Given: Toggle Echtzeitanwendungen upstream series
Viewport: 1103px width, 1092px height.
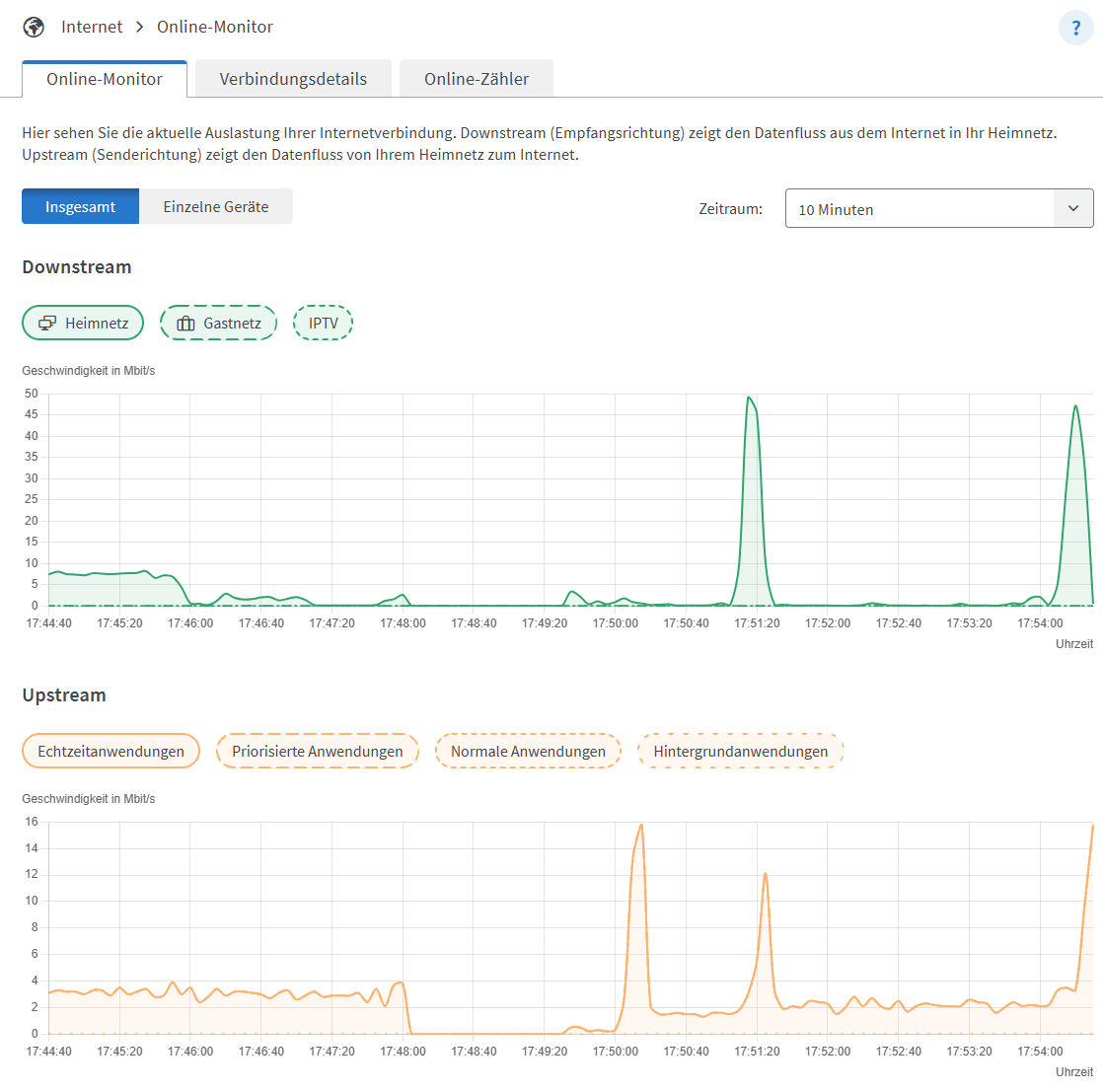Looking at the screenshot, I should pyautogui.click(x=111, y=751).
